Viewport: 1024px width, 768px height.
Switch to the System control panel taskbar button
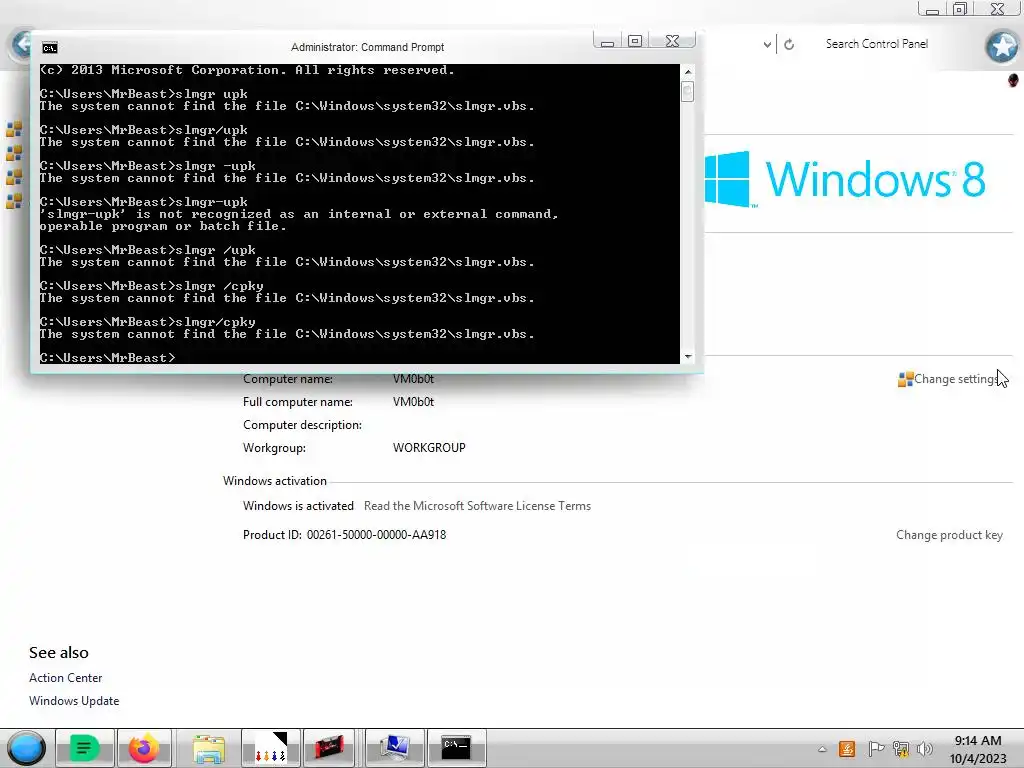click(394, 748)
